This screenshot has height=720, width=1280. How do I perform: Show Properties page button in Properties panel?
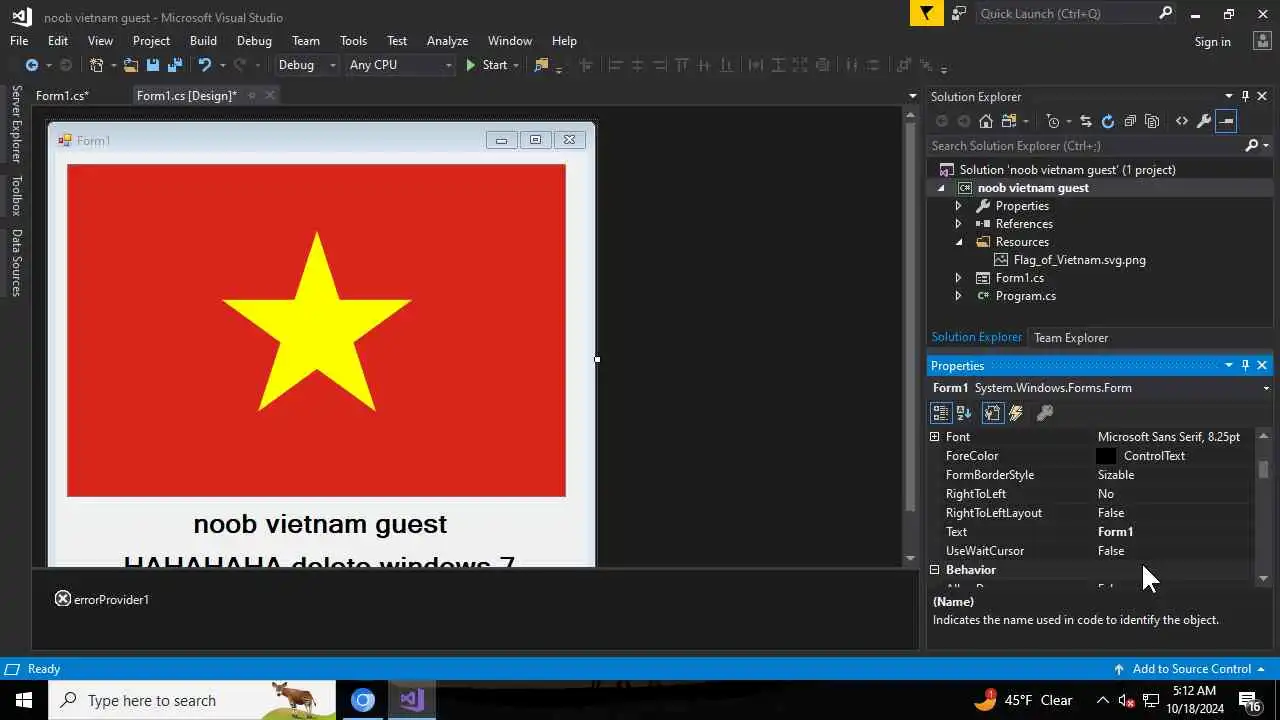[992, 413]
